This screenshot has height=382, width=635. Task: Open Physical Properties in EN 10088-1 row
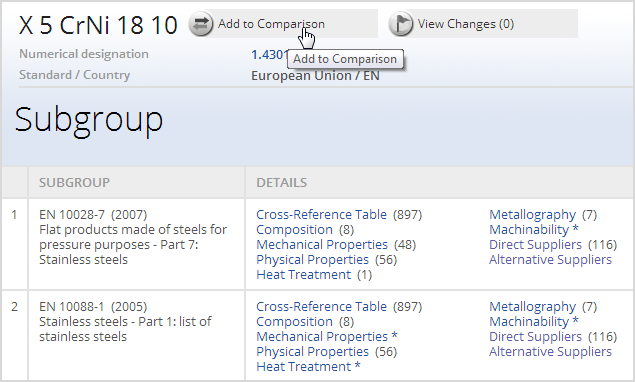coord(313,351)
